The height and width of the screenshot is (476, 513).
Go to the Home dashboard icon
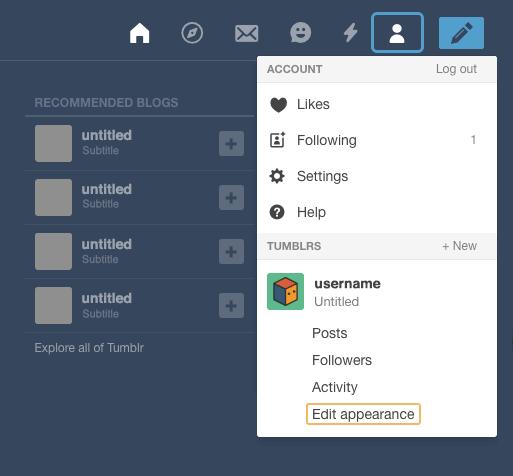click(139, 33)
